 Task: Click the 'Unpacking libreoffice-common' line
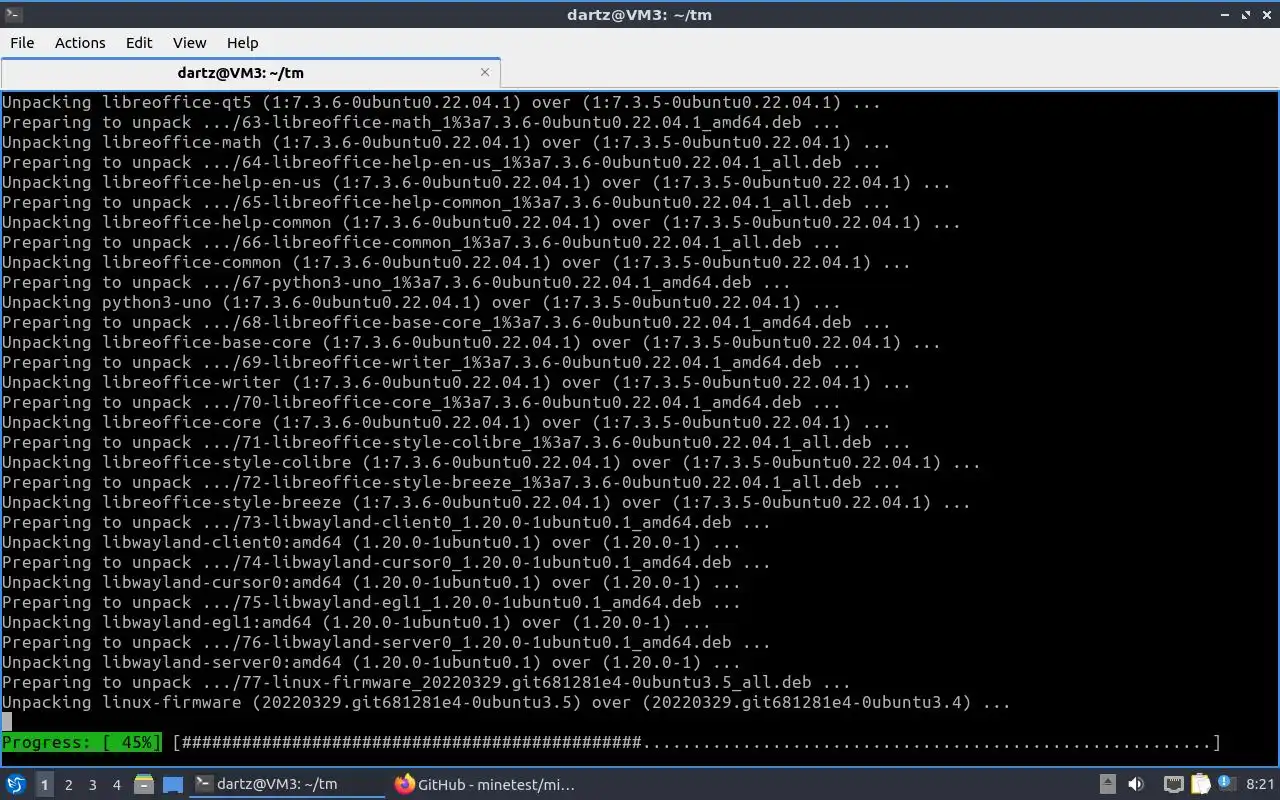coord(456,262)
